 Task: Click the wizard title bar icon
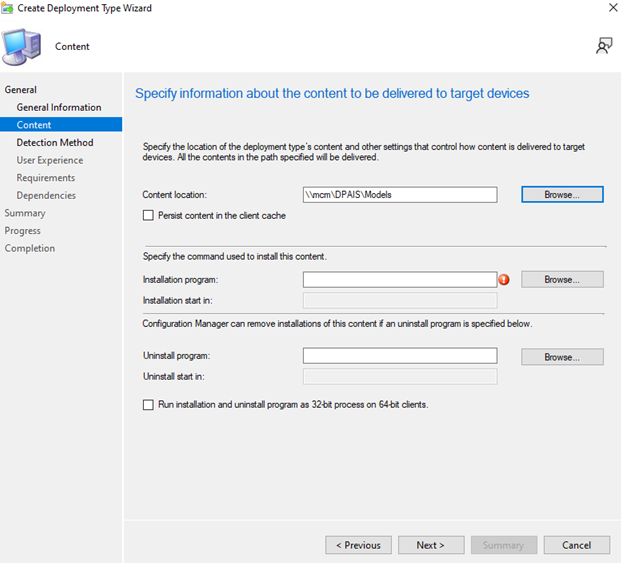point(7,8)
